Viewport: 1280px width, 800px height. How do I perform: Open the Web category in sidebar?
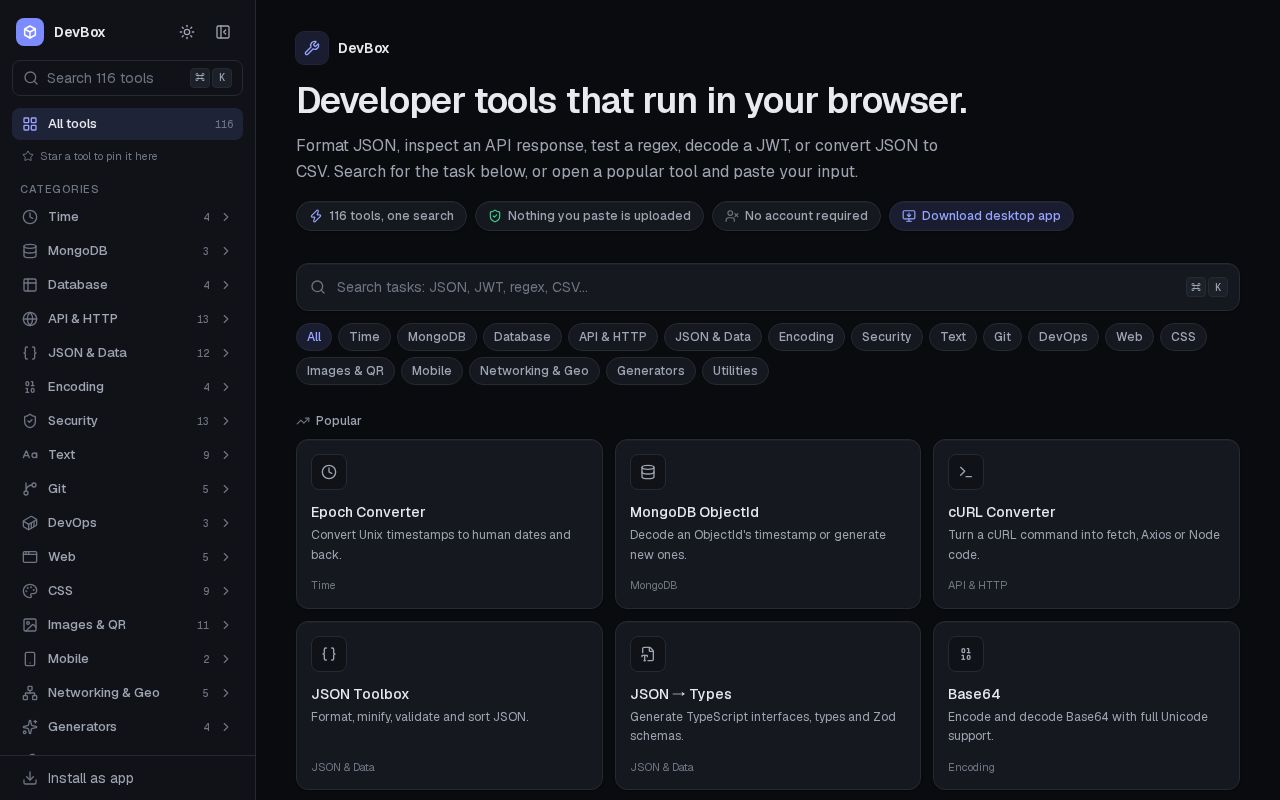(x=127, y=557)
